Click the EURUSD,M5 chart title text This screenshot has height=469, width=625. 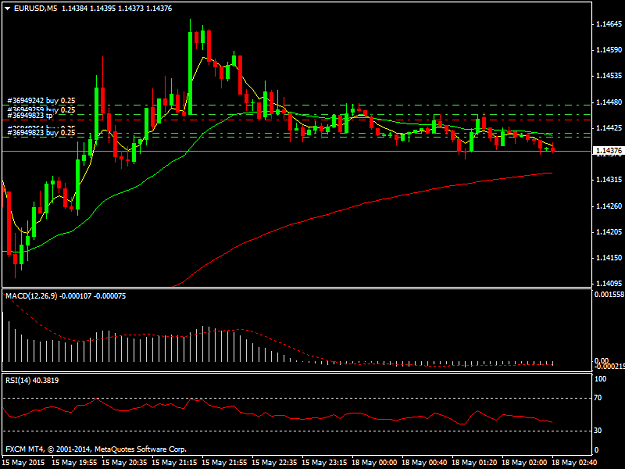(35, 8)
